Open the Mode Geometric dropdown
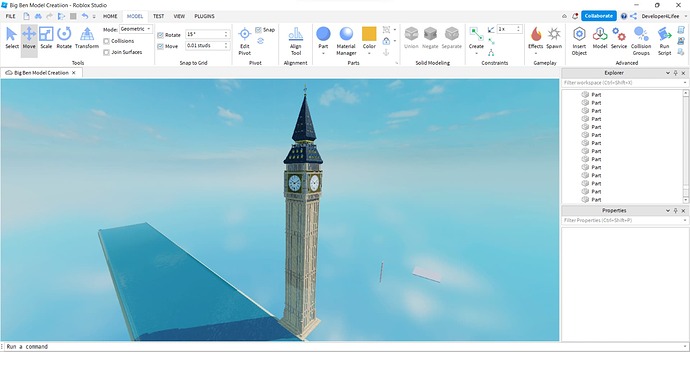 (x=136, y=29)
